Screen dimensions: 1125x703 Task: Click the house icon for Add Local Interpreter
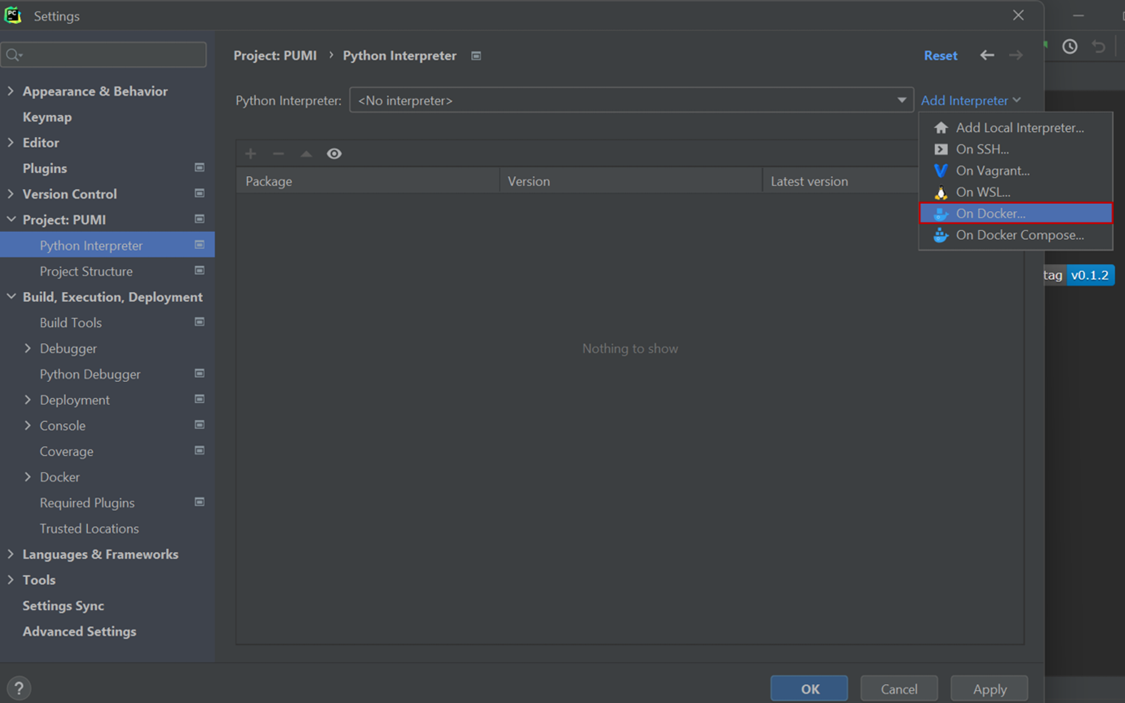coord(941,128)
